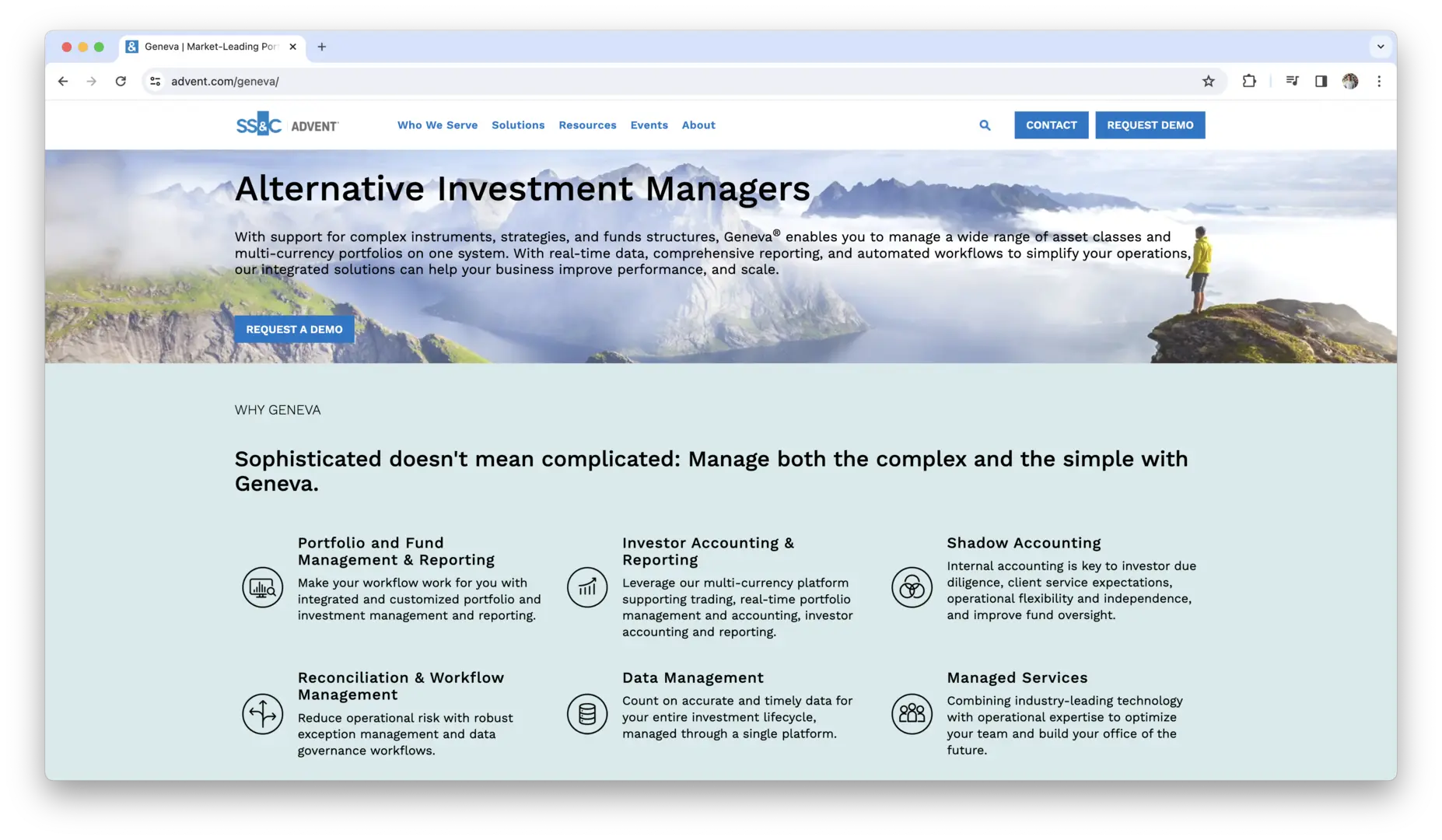Viewport: 1442px width, 840px height.
Task: Select the Geneva Market-Leading browser tab
Action: point(212,47)
